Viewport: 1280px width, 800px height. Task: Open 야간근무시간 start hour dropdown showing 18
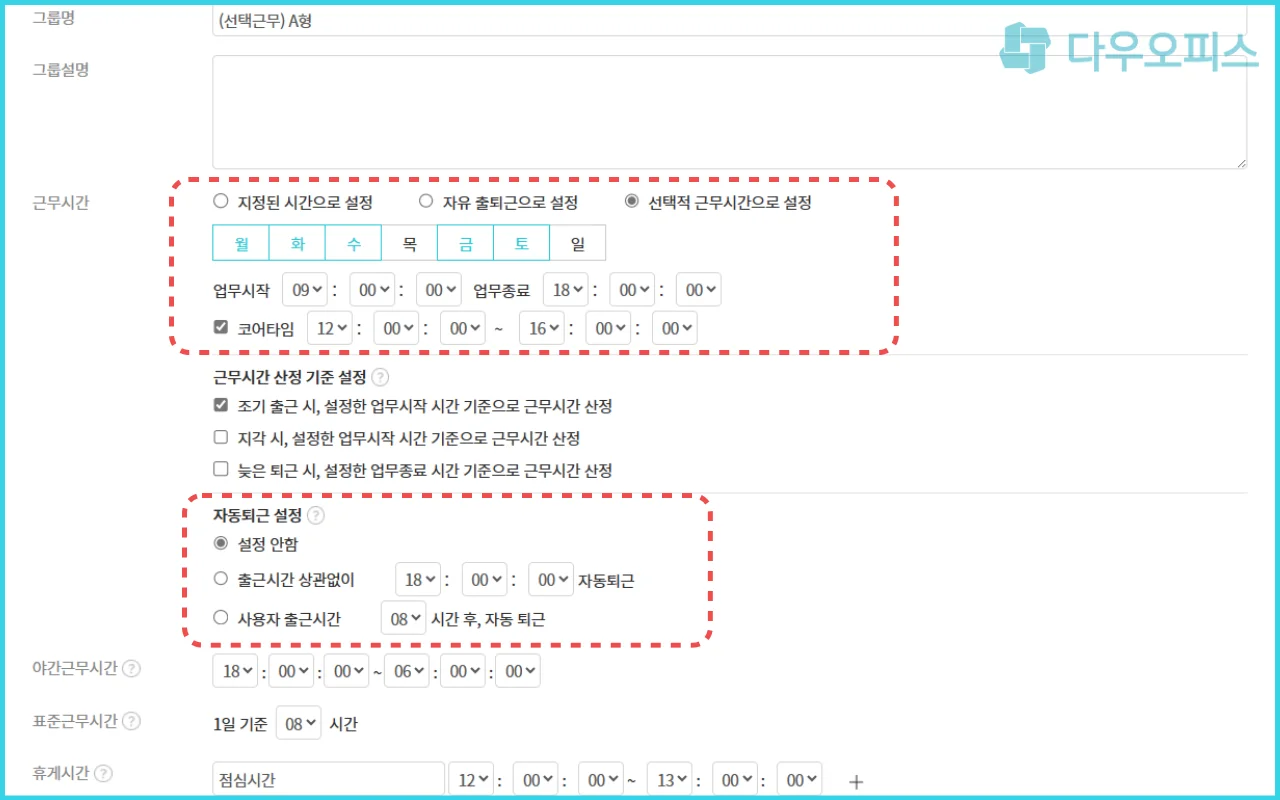tap(236, 671)
